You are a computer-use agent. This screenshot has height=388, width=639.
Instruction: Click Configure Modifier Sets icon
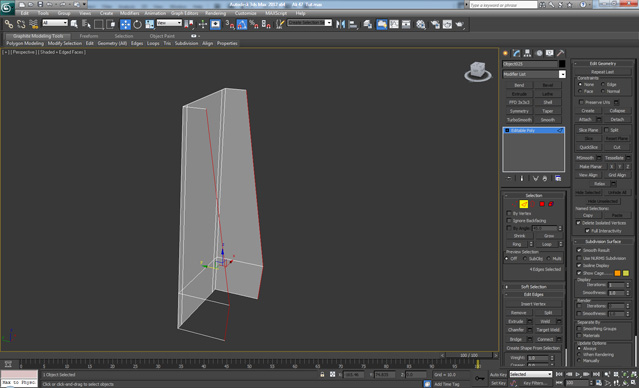tap(558, 179)
